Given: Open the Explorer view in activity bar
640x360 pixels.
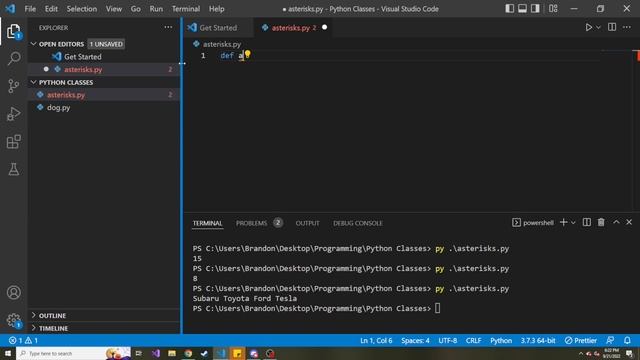Looking at the screenshot, I should click(x=13, y=31).
